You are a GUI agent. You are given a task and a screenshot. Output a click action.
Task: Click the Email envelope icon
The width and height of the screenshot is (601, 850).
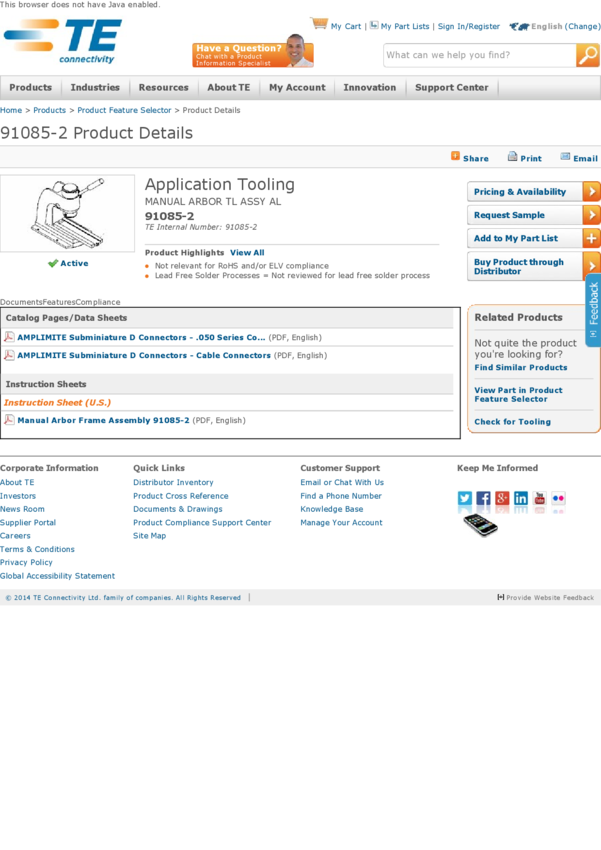click(x=565, y=157)
